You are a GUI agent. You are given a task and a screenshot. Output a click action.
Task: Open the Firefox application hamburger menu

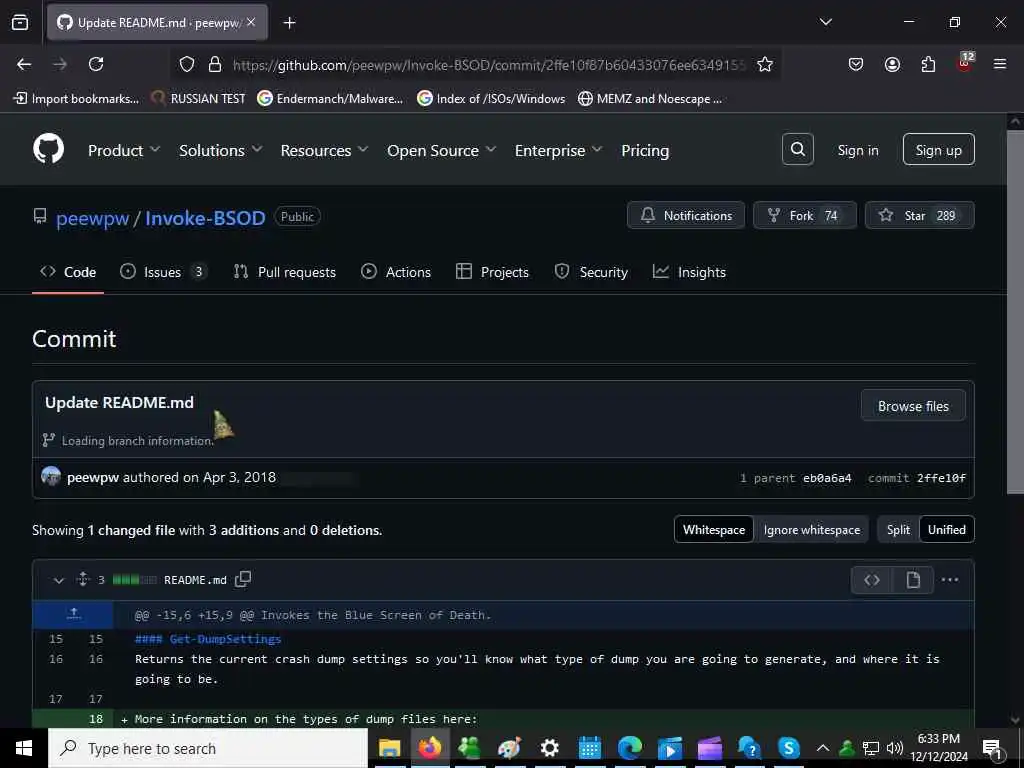(1000, 64)
